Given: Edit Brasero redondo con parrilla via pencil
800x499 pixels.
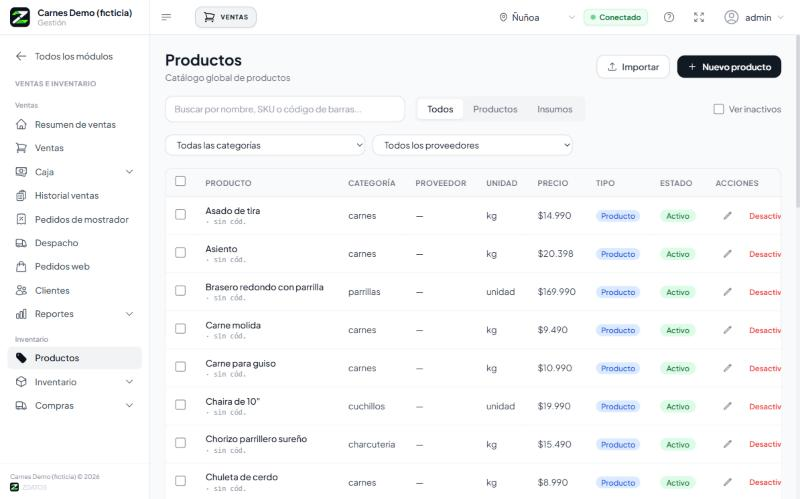Looking at the screenshot, I should point(728,292).
